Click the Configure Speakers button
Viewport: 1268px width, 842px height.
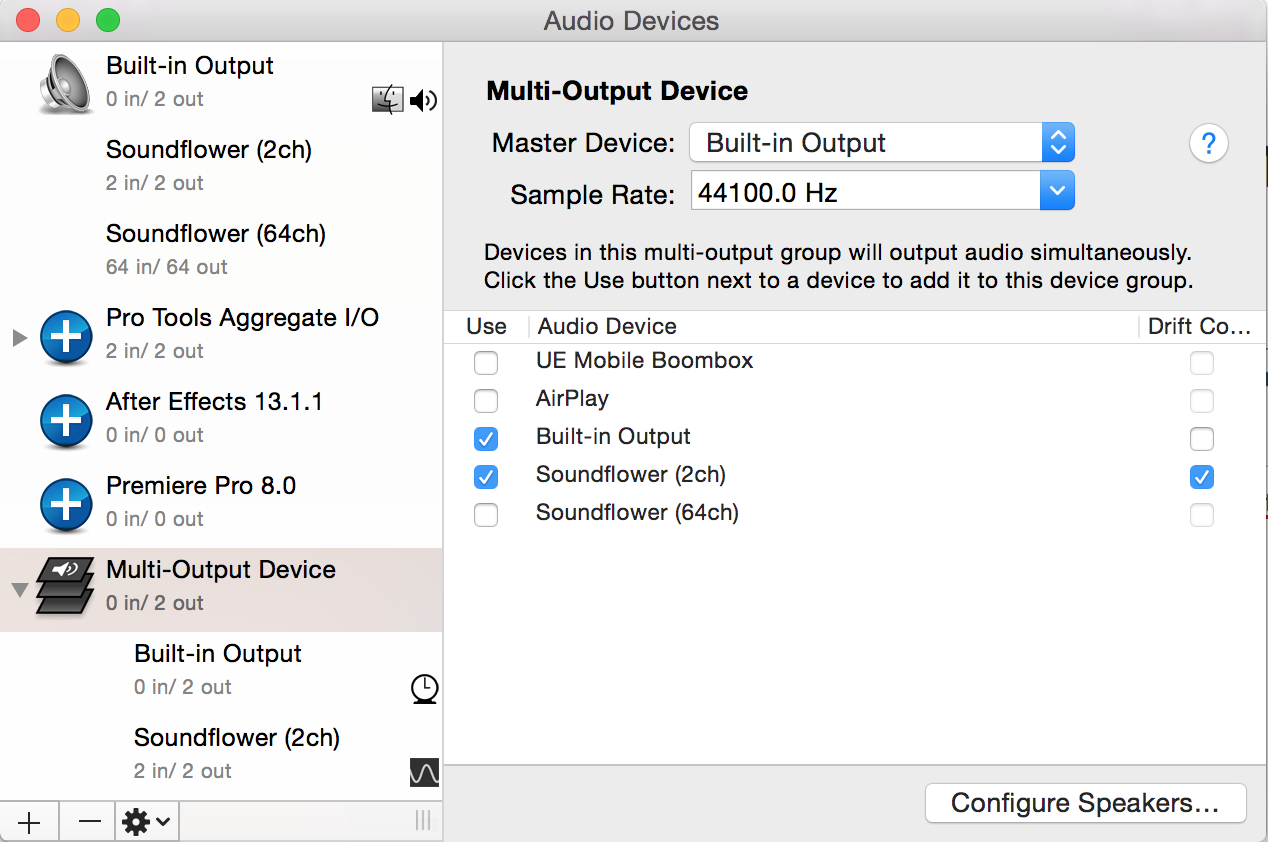(x=1085, y=802)
